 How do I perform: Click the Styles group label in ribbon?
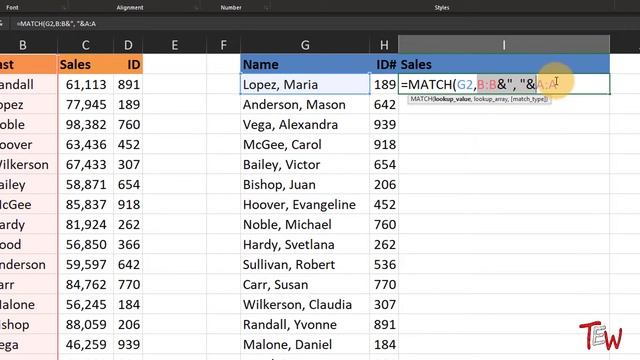442,7
